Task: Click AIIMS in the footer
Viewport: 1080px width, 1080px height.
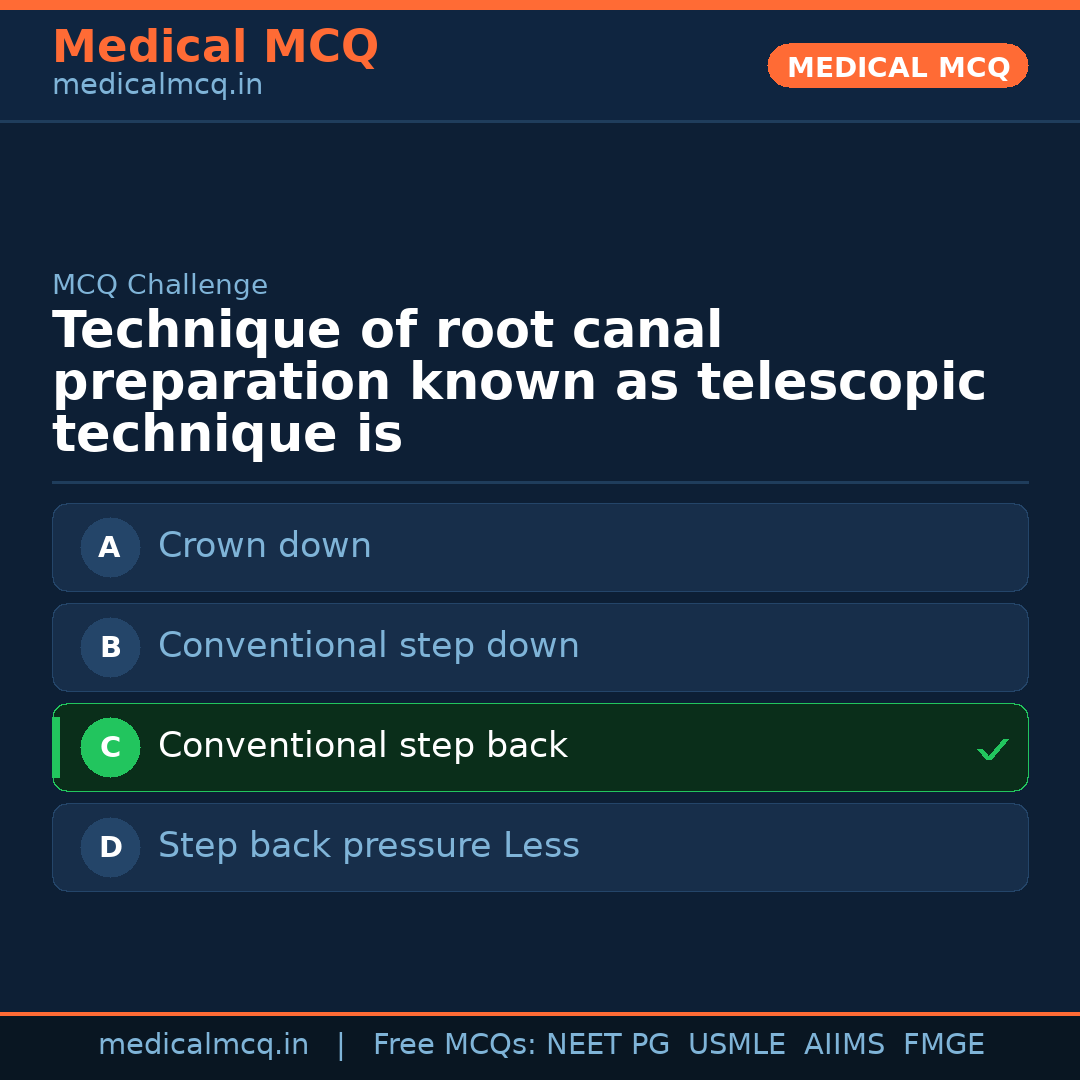Action: [x=844, y=1045]
